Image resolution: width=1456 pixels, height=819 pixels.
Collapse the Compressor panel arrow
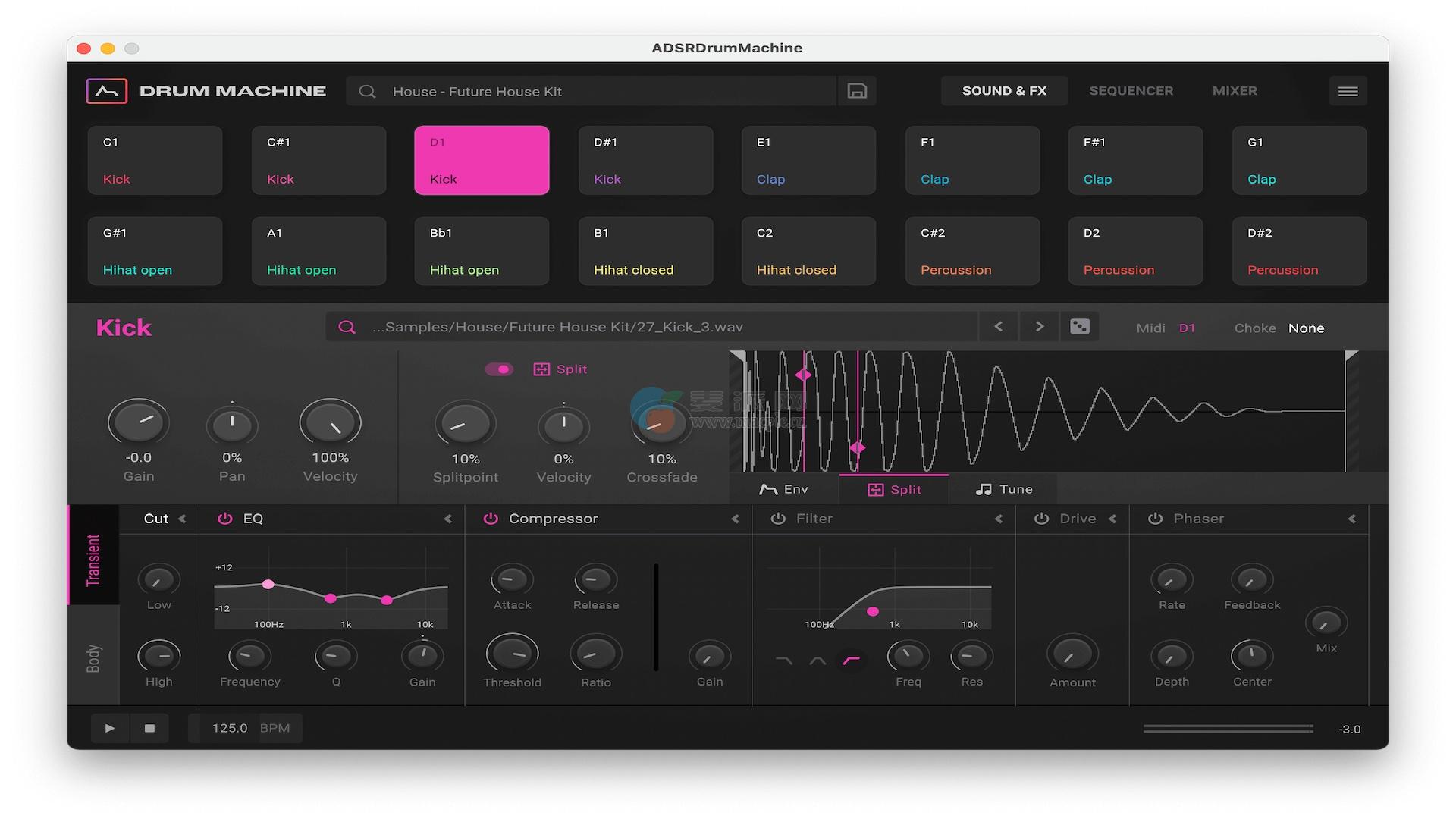coord(735,519)
